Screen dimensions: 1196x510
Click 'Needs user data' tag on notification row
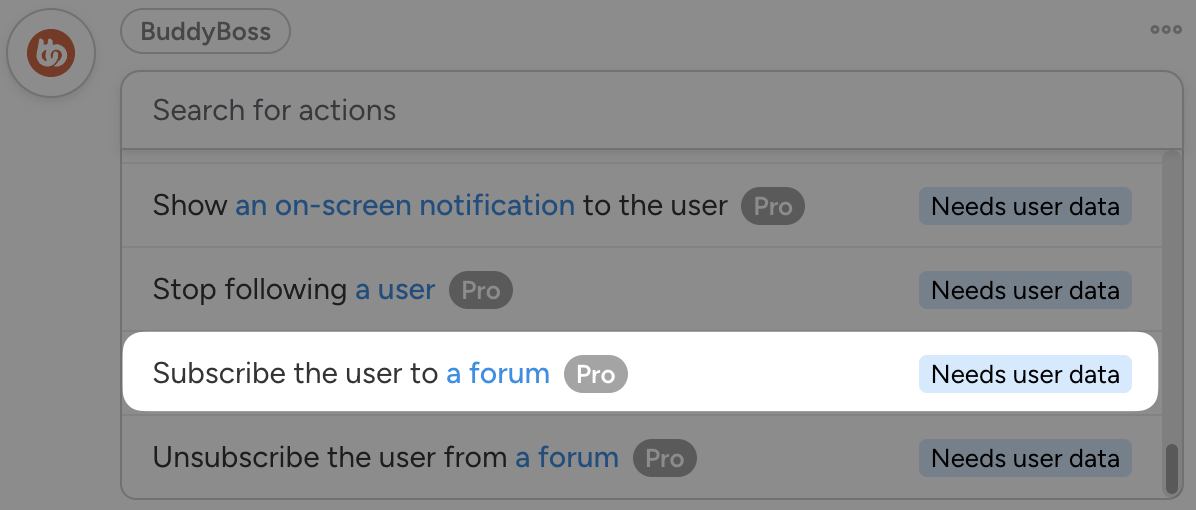pos(1025,207)
